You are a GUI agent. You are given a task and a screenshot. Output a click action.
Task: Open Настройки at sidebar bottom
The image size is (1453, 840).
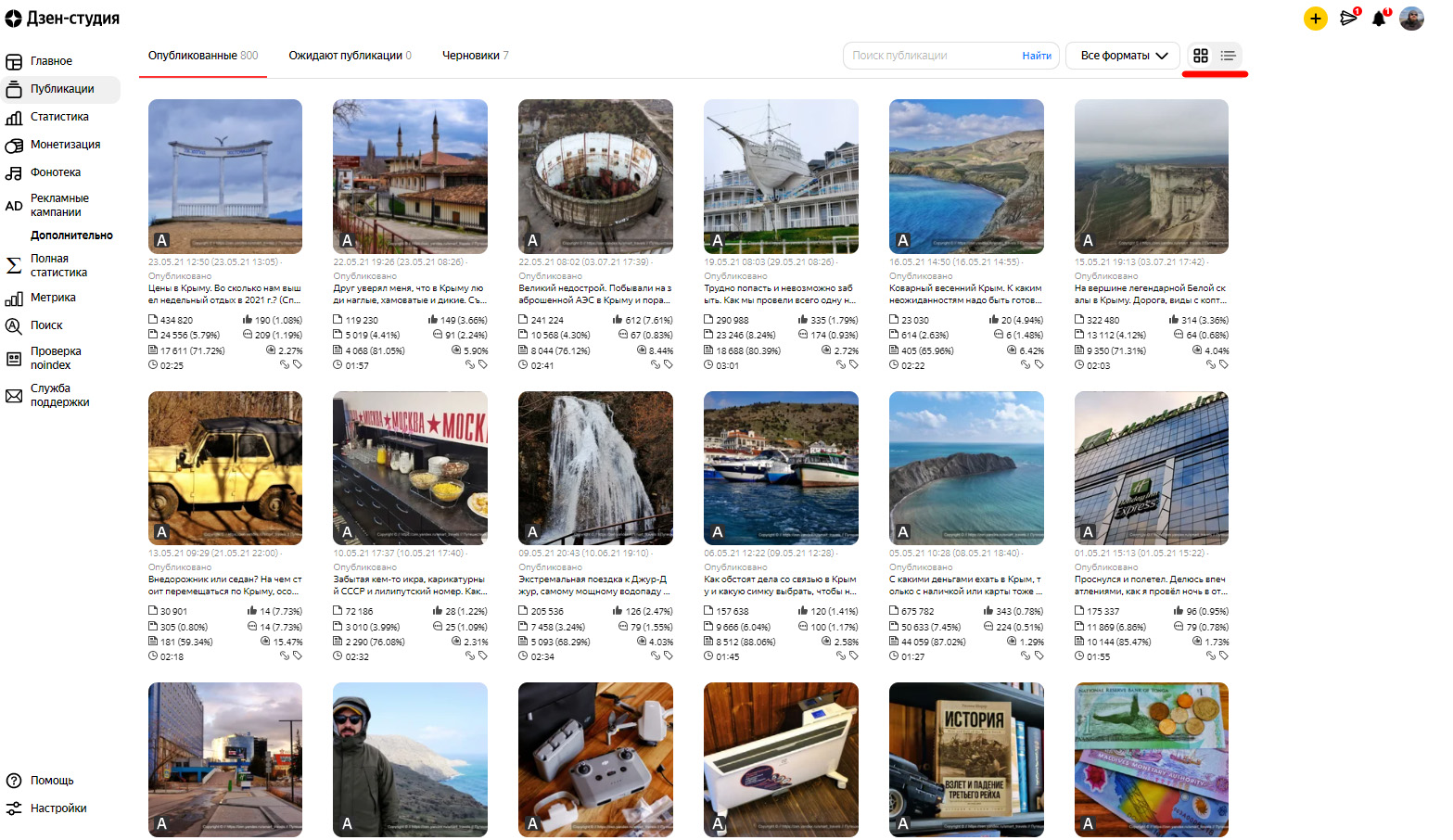pyautogui.click(x=58, y=808)
